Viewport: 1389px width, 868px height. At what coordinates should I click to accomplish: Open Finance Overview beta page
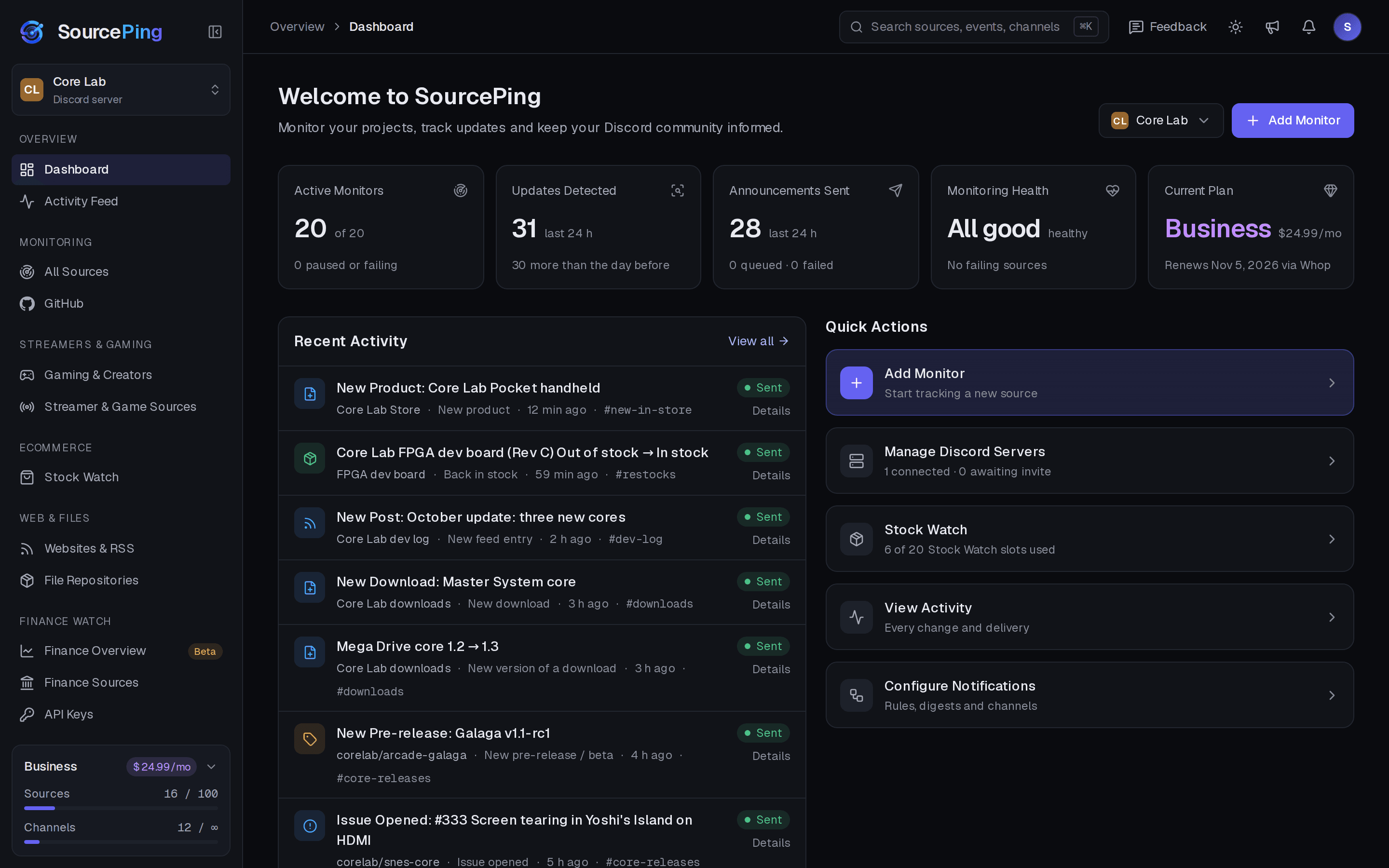[121, 651]
